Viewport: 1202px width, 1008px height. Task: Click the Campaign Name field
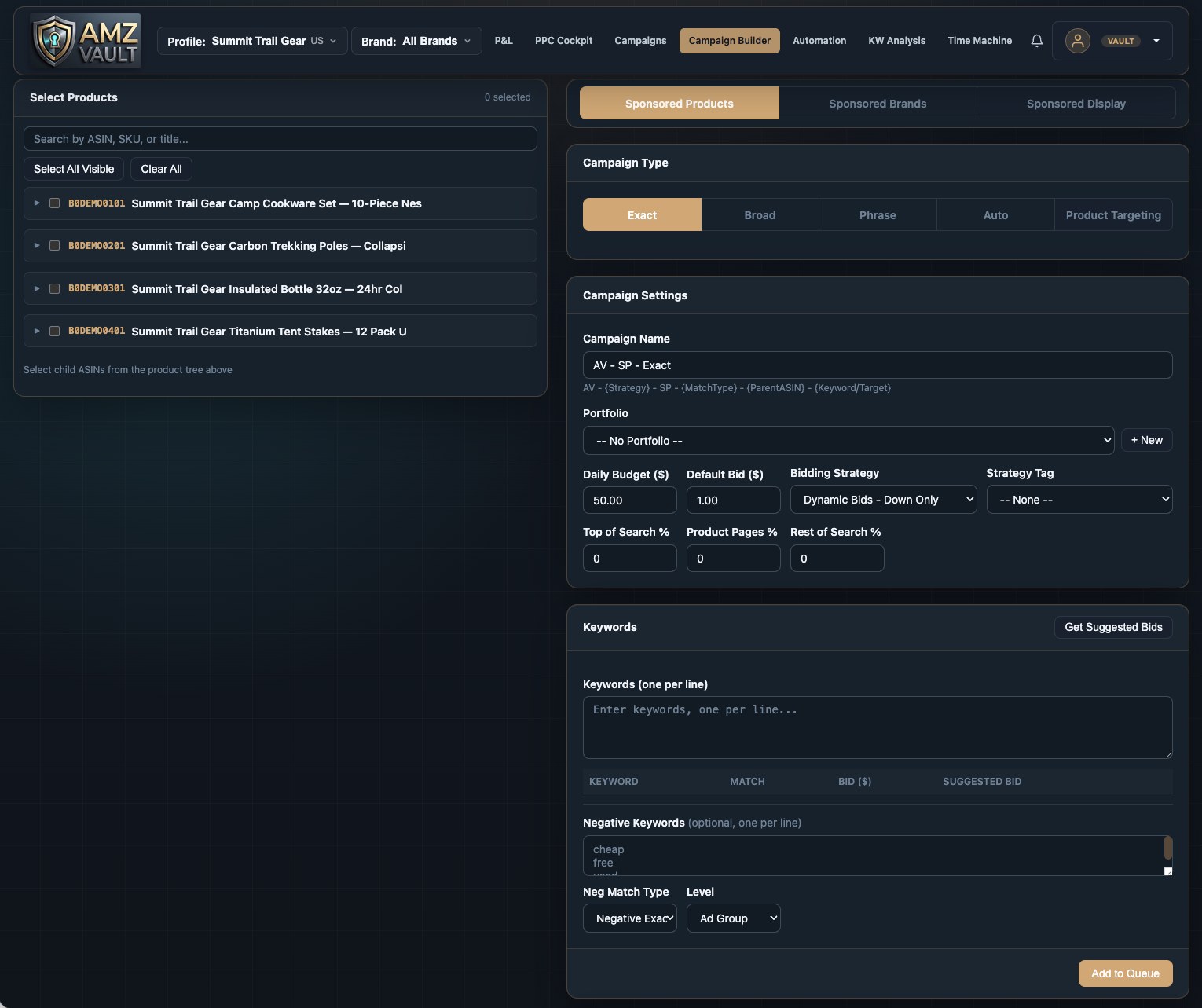click(878, 365)
